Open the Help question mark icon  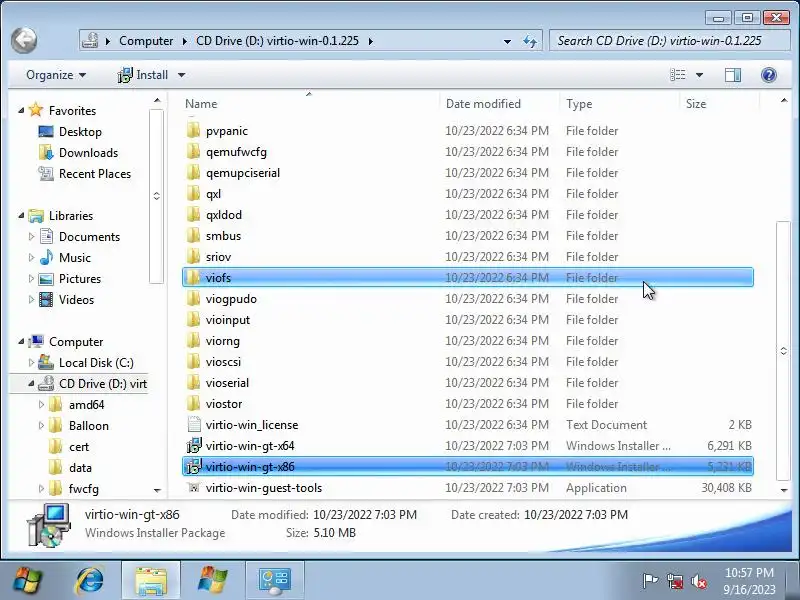click(x=768, y=75)
